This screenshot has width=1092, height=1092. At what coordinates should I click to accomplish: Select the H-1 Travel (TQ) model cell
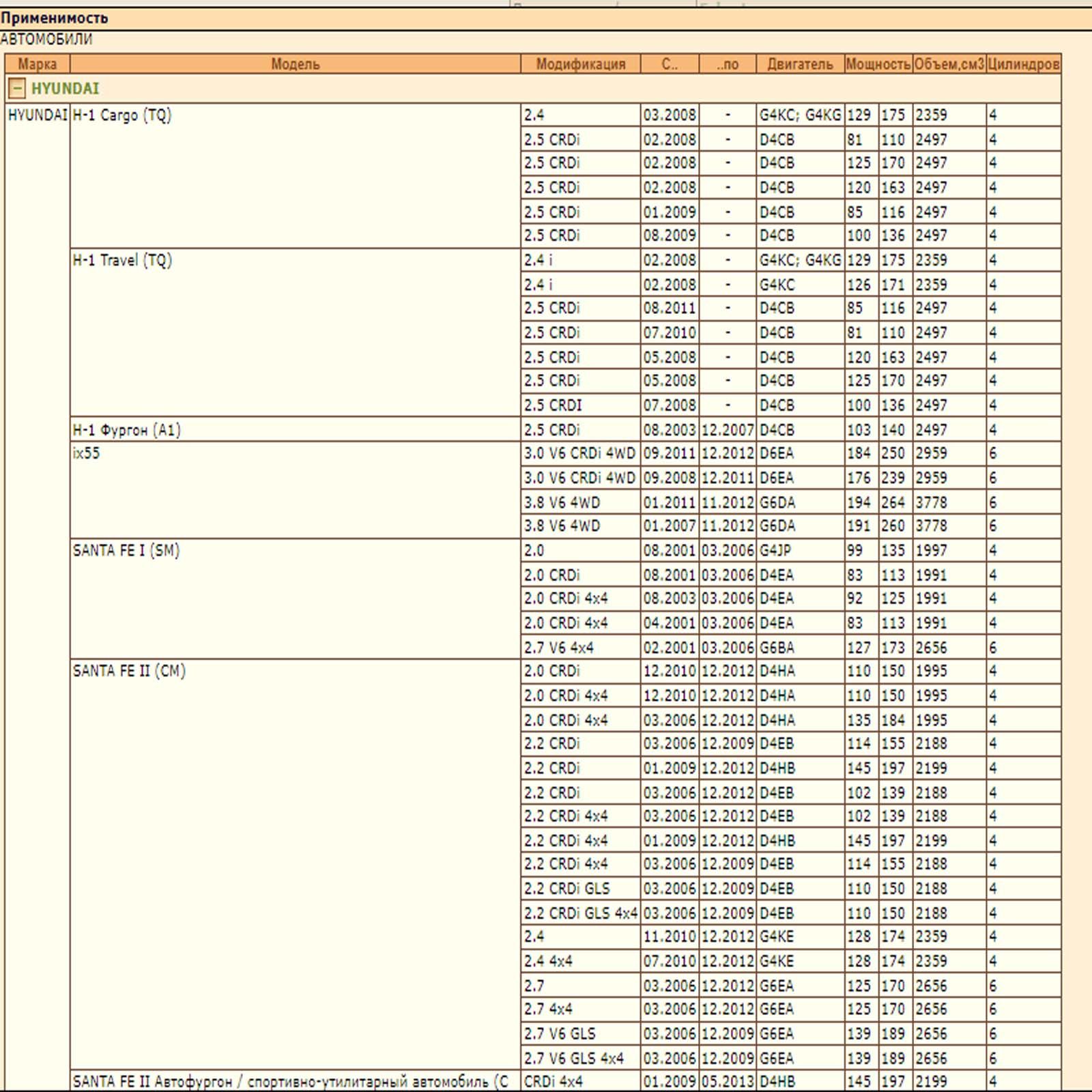[123, 261]
